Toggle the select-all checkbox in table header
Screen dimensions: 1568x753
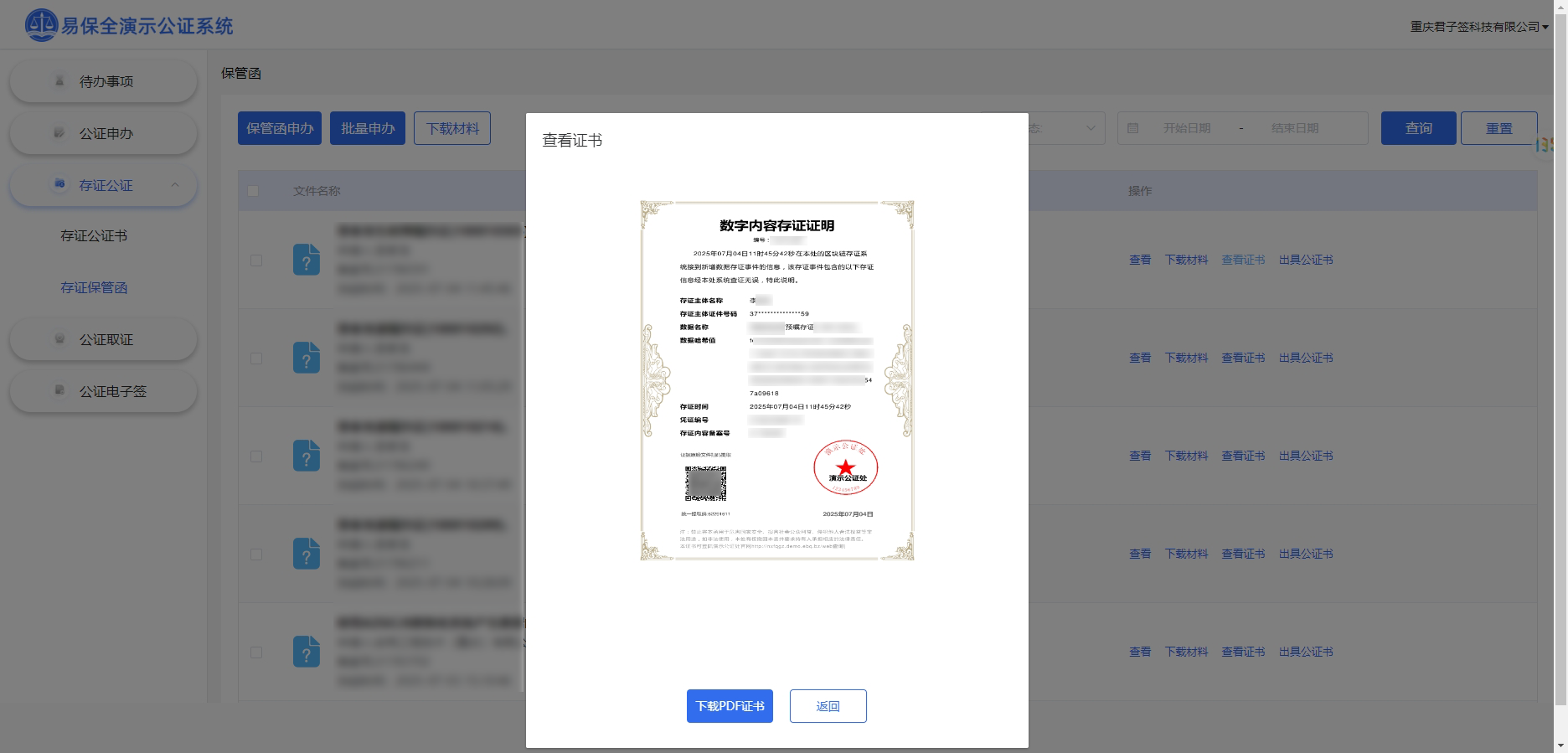tap(253, 191)
